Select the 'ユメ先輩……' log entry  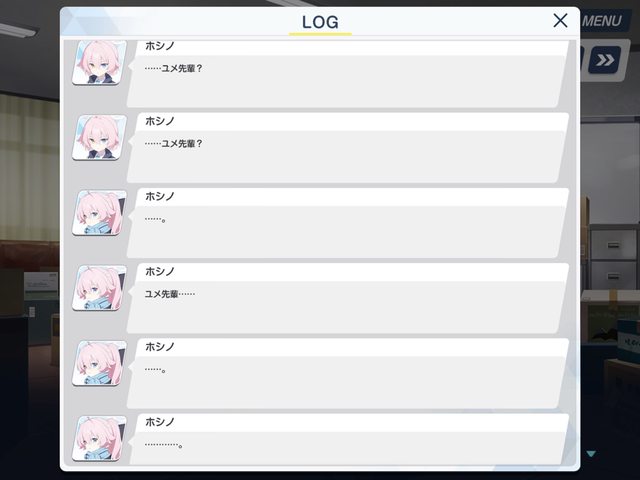point(347,298)
